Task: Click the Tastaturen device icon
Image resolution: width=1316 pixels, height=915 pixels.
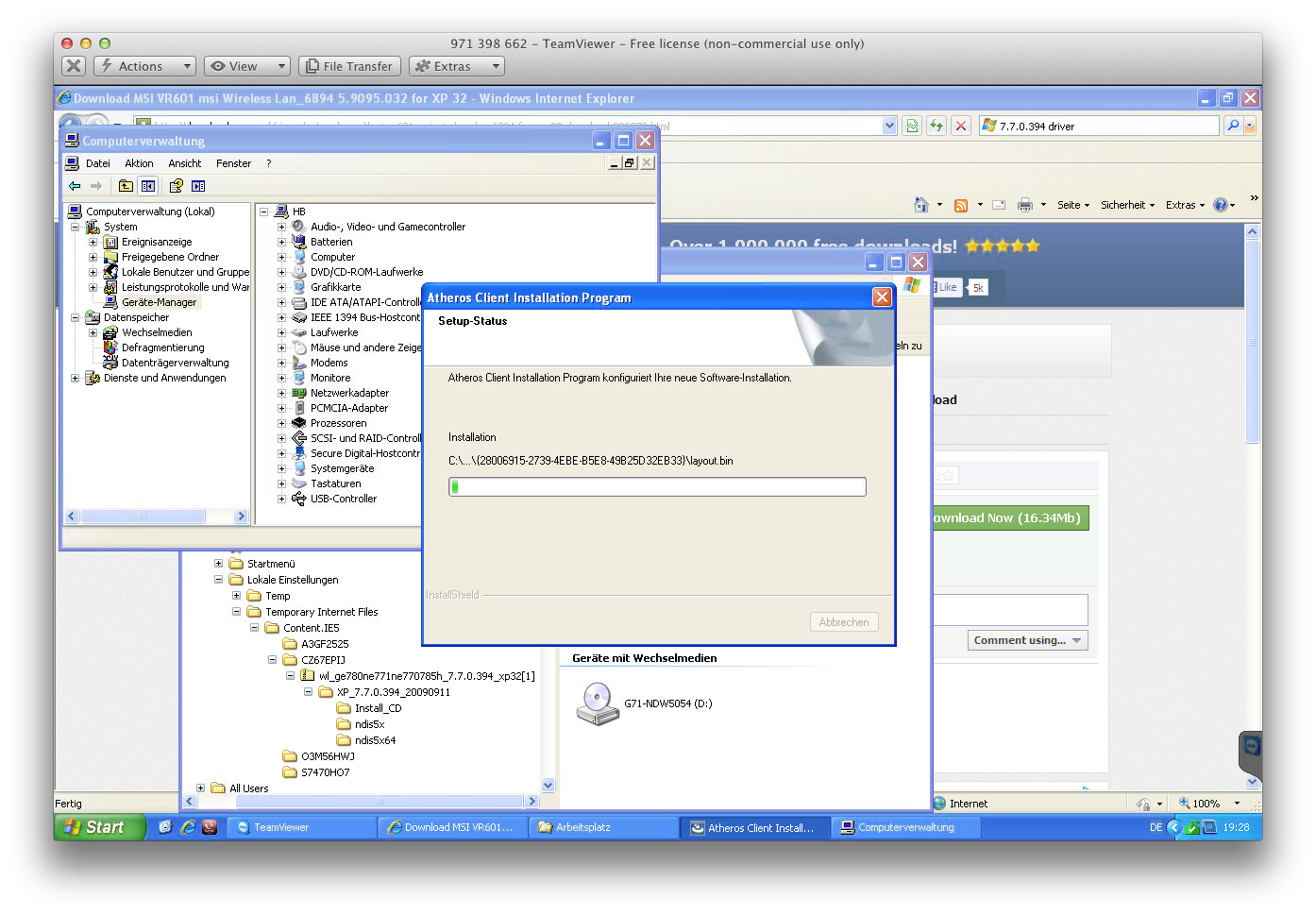Action: click(298, 483)
